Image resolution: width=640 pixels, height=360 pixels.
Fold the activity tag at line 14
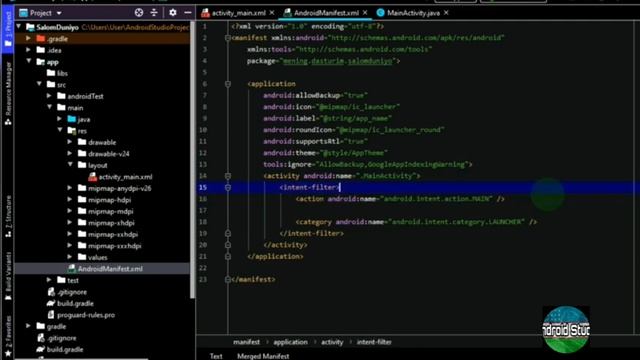(x=228, y=176)
